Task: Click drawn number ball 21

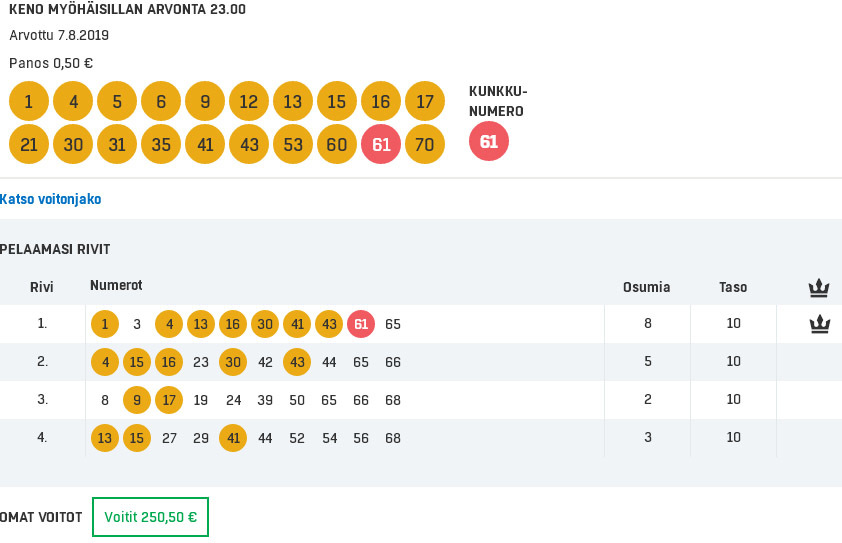Action: point(29,145)
